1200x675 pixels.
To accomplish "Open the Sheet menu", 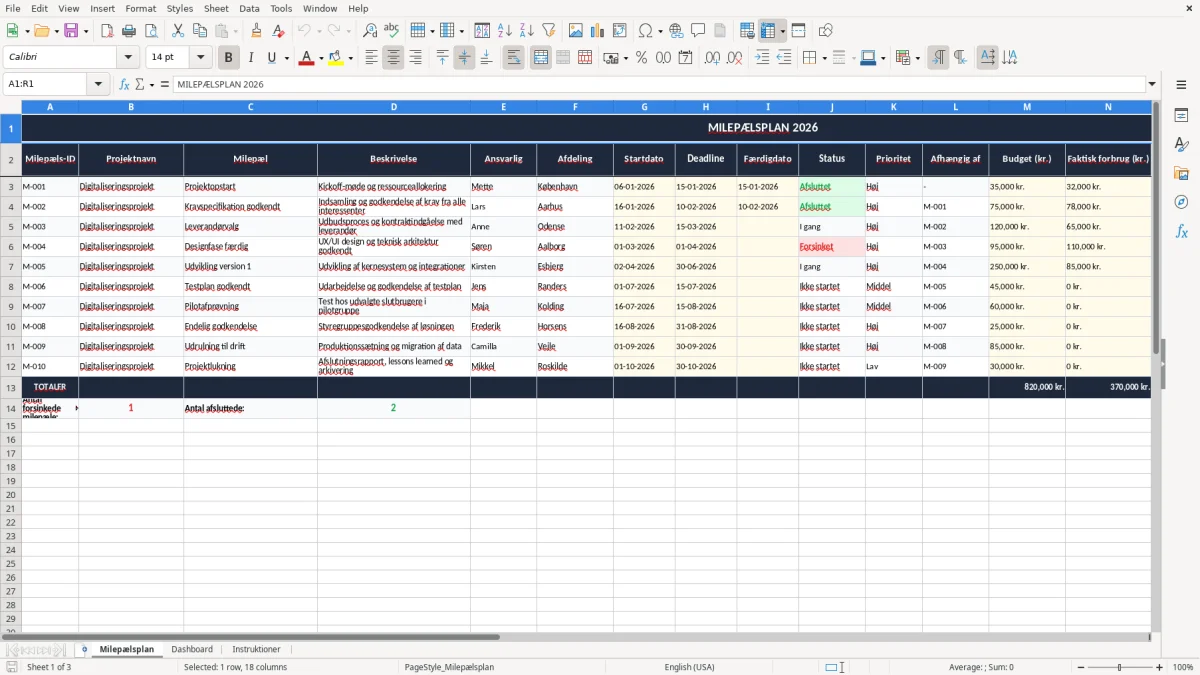I will point(216,8).
